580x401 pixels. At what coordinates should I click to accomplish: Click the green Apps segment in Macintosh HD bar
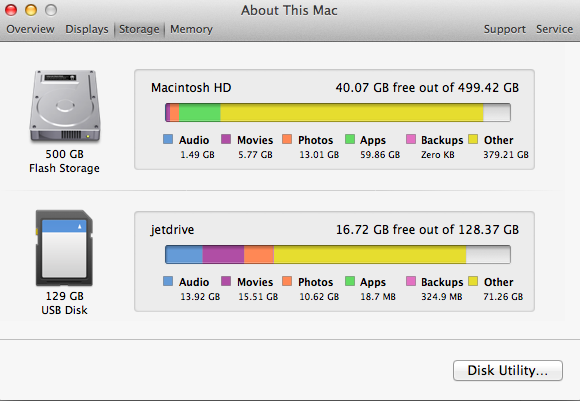pyautogui.click(x=200, y=112)
